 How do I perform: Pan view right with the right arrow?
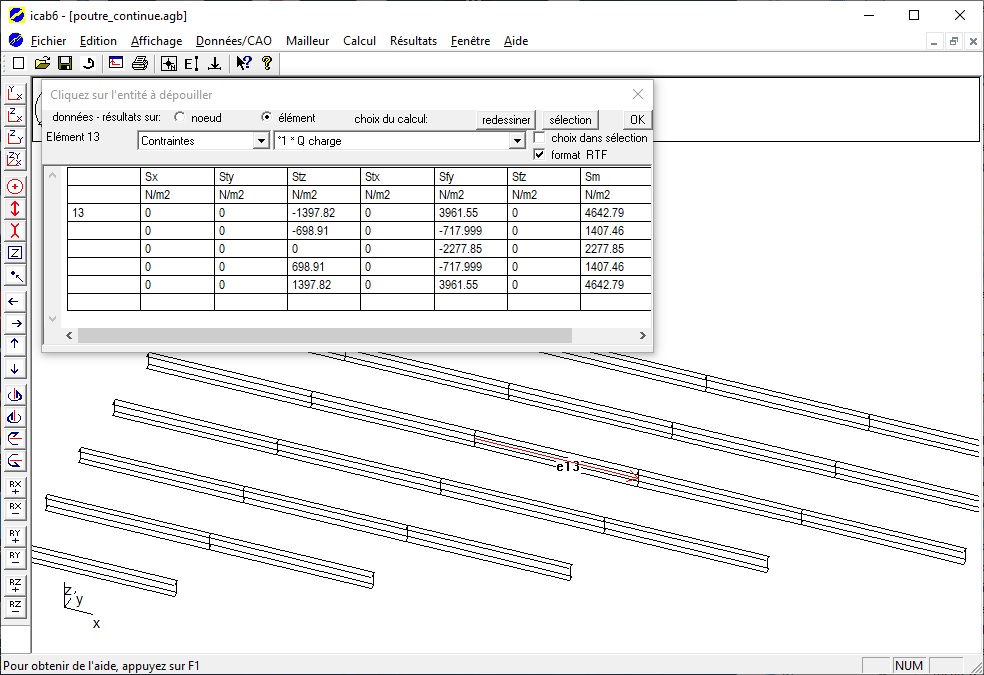click(x=15, y=324)
